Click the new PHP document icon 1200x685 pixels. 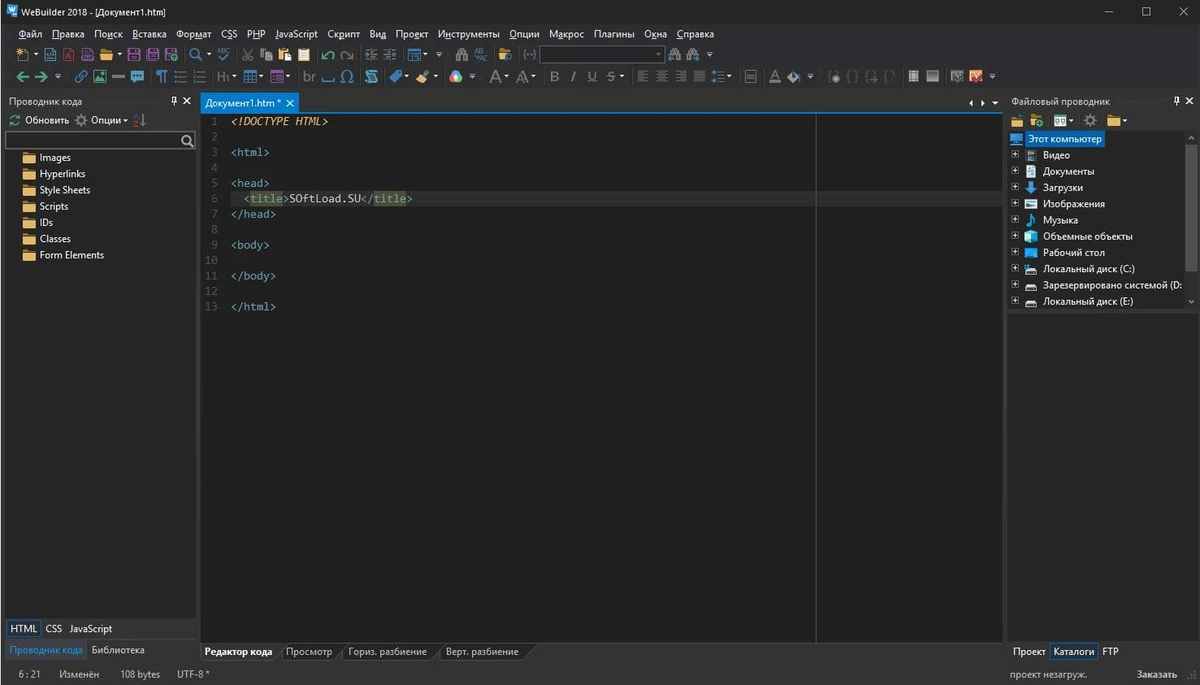point(88,54)
